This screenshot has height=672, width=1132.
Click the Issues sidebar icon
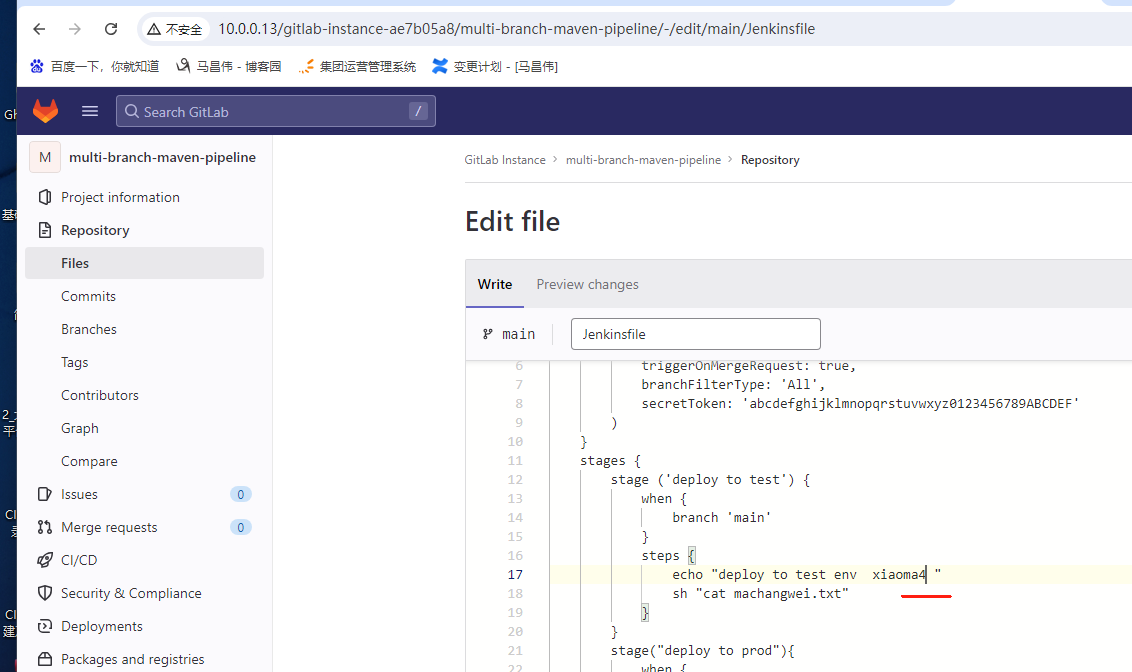click(x=45, y=494)
